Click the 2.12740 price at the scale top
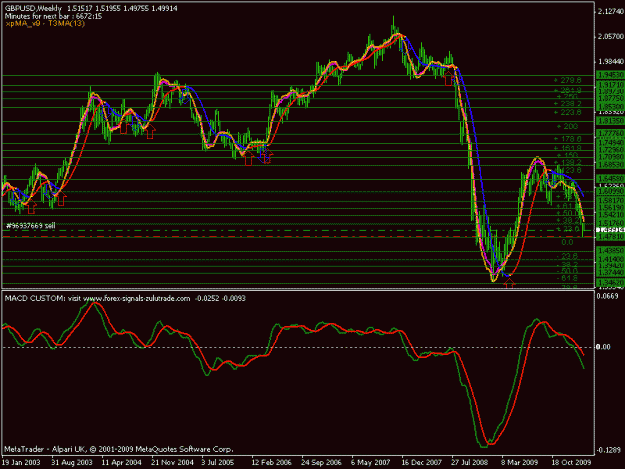The height and width of the screenshot is (469, 625). tap(610, 12)
